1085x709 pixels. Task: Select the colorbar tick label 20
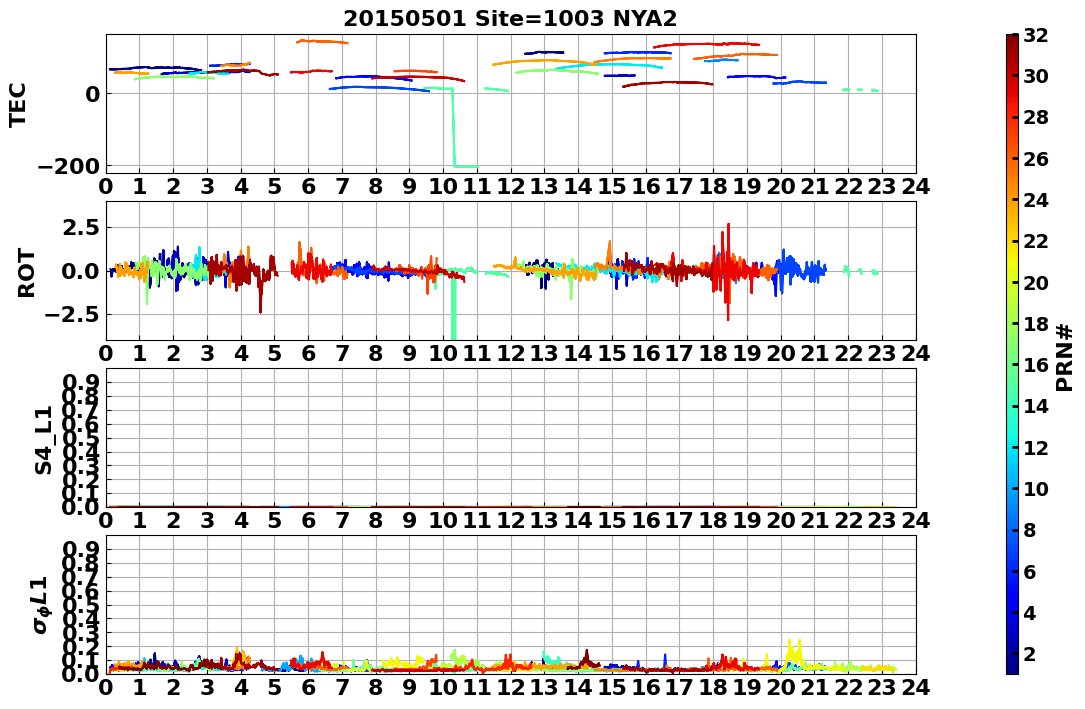tap(1036, 283)
